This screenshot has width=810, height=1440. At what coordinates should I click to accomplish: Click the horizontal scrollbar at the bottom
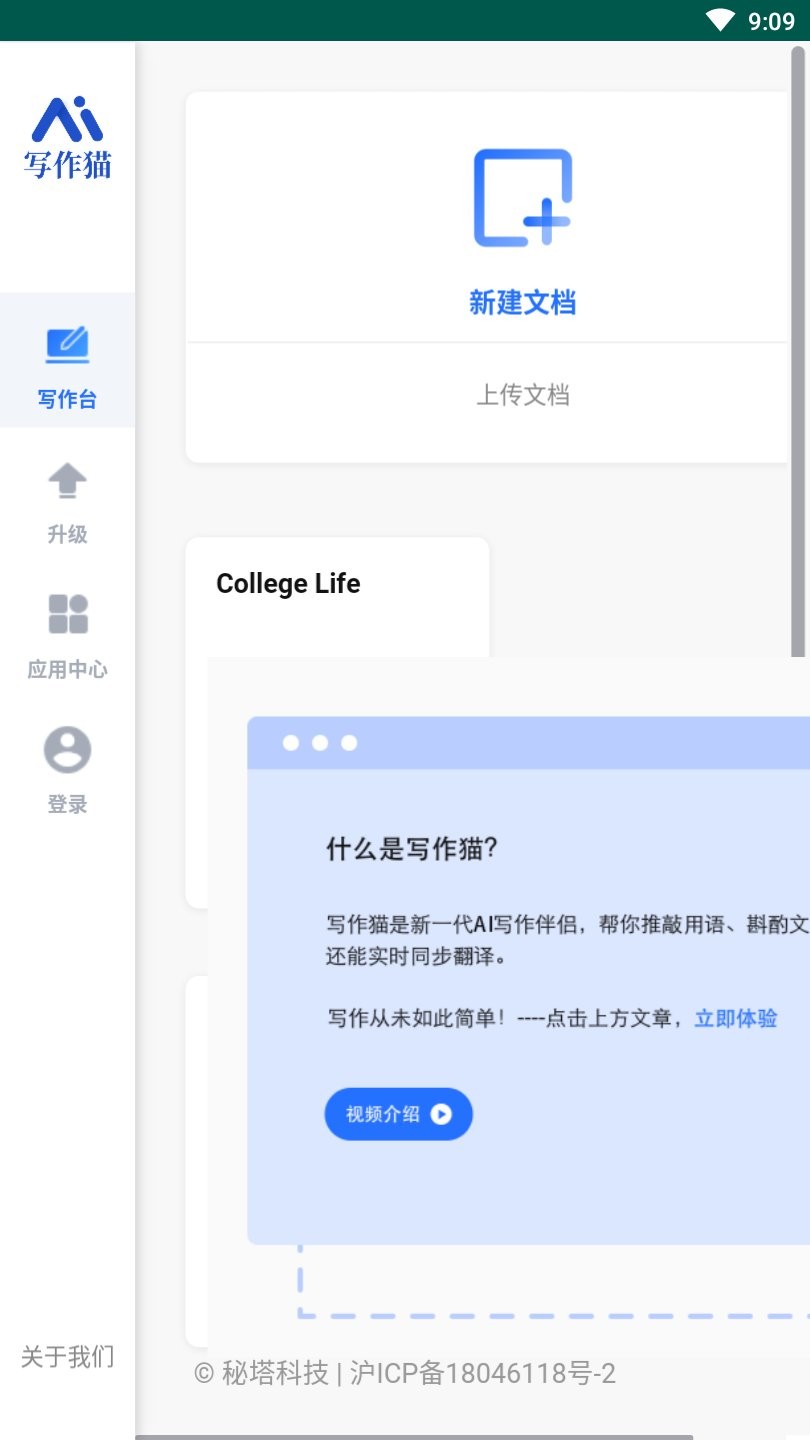414,1437
